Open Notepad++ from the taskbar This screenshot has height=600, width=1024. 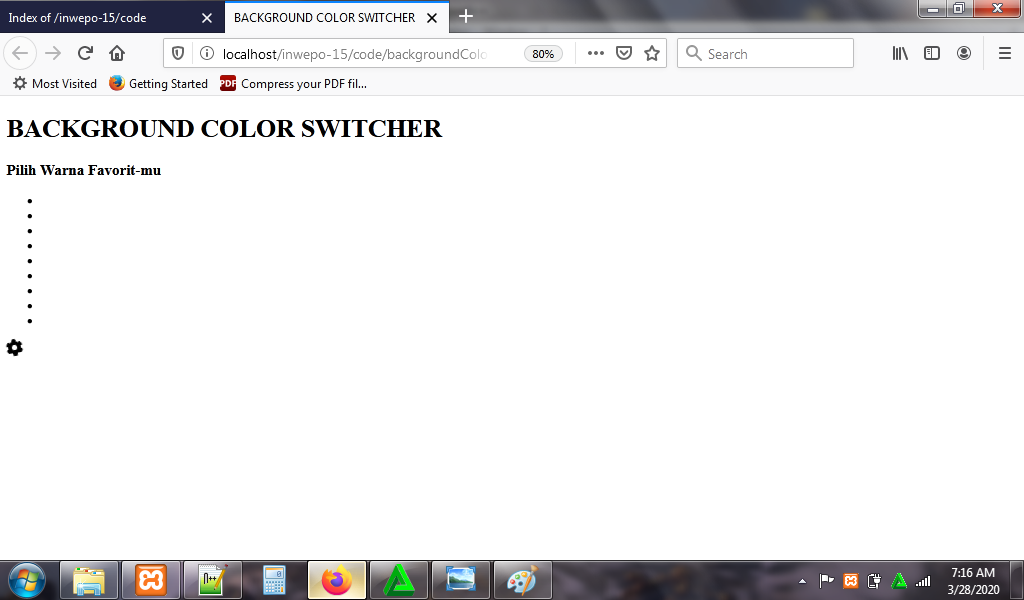point(213,580)
